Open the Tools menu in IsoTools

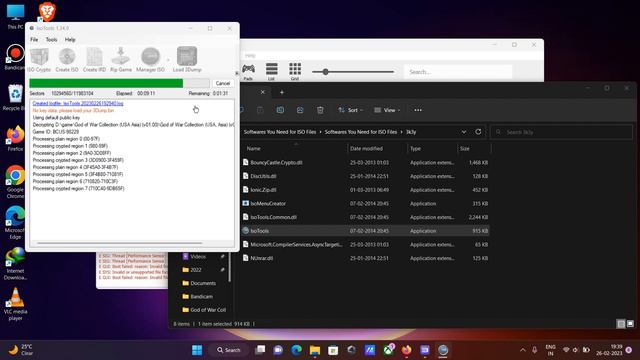[51, 40]
